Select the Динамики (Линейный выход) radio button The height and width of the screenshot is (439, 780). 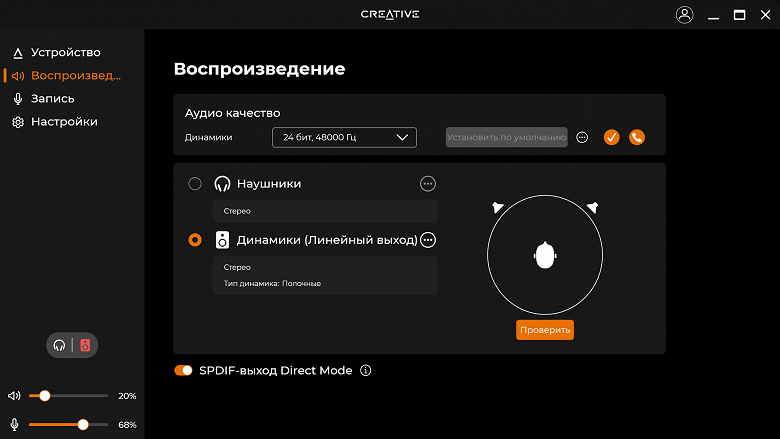(195, 240)
